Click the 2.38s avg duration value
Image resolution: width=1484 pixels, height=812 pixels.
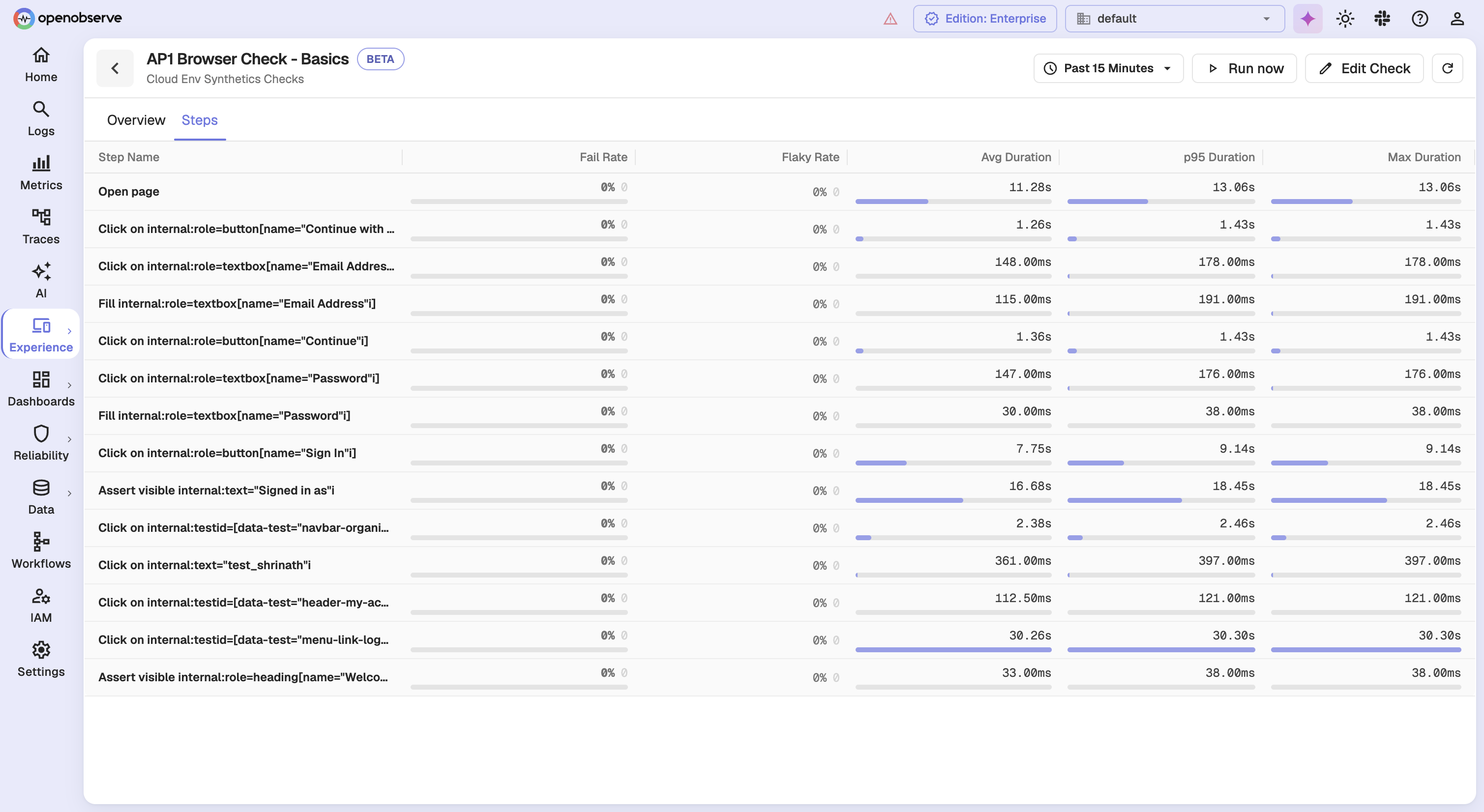click(1034, 523)
